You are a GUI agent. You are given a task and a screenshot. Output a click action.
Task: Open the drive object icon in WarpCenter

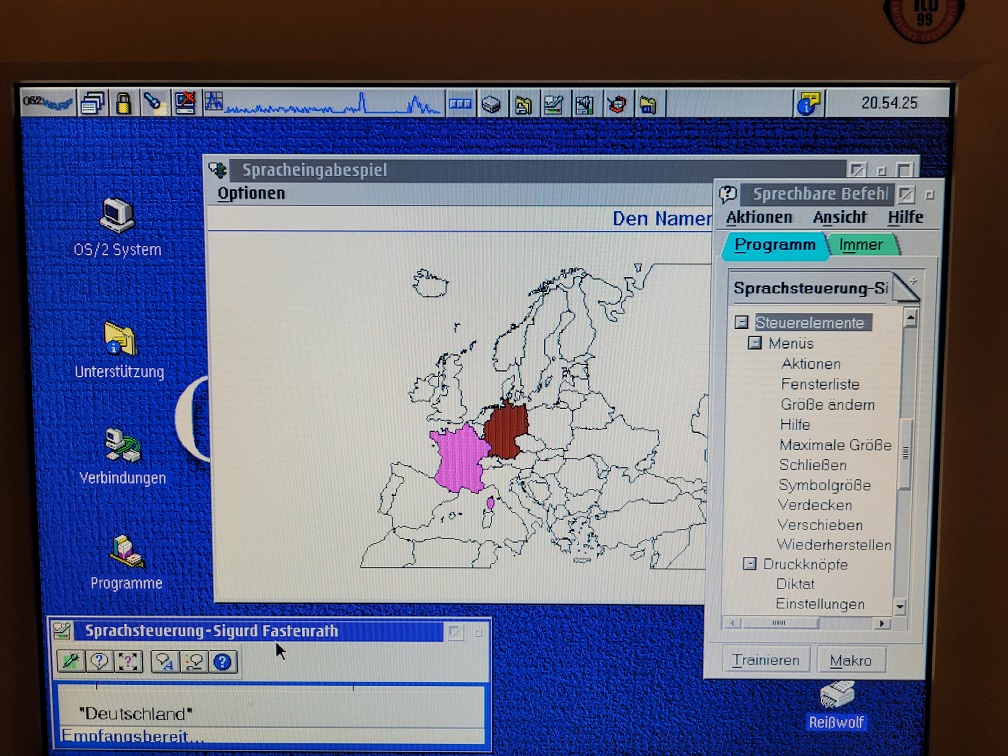click(491, 104)
